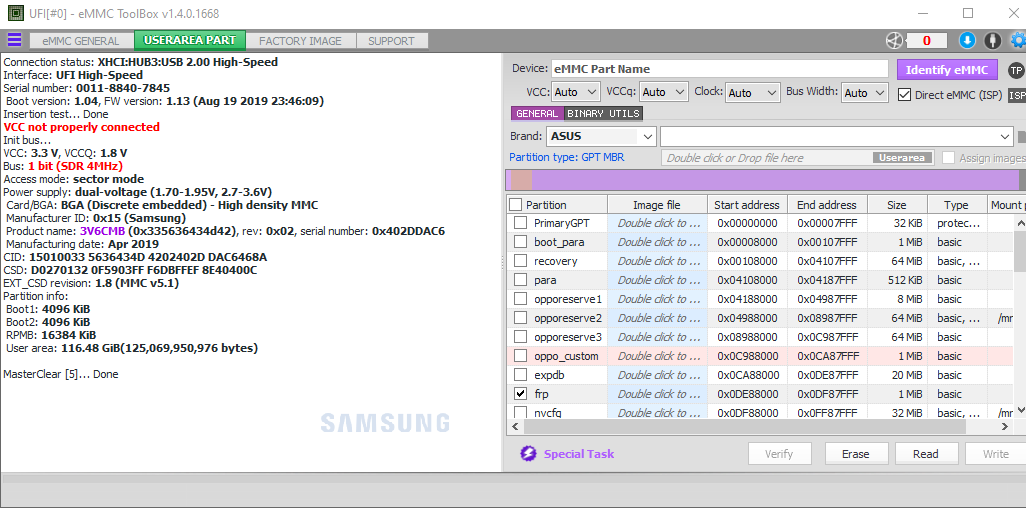
Task: Open the Clock dropdown
Action: click(x=753, y=92)
